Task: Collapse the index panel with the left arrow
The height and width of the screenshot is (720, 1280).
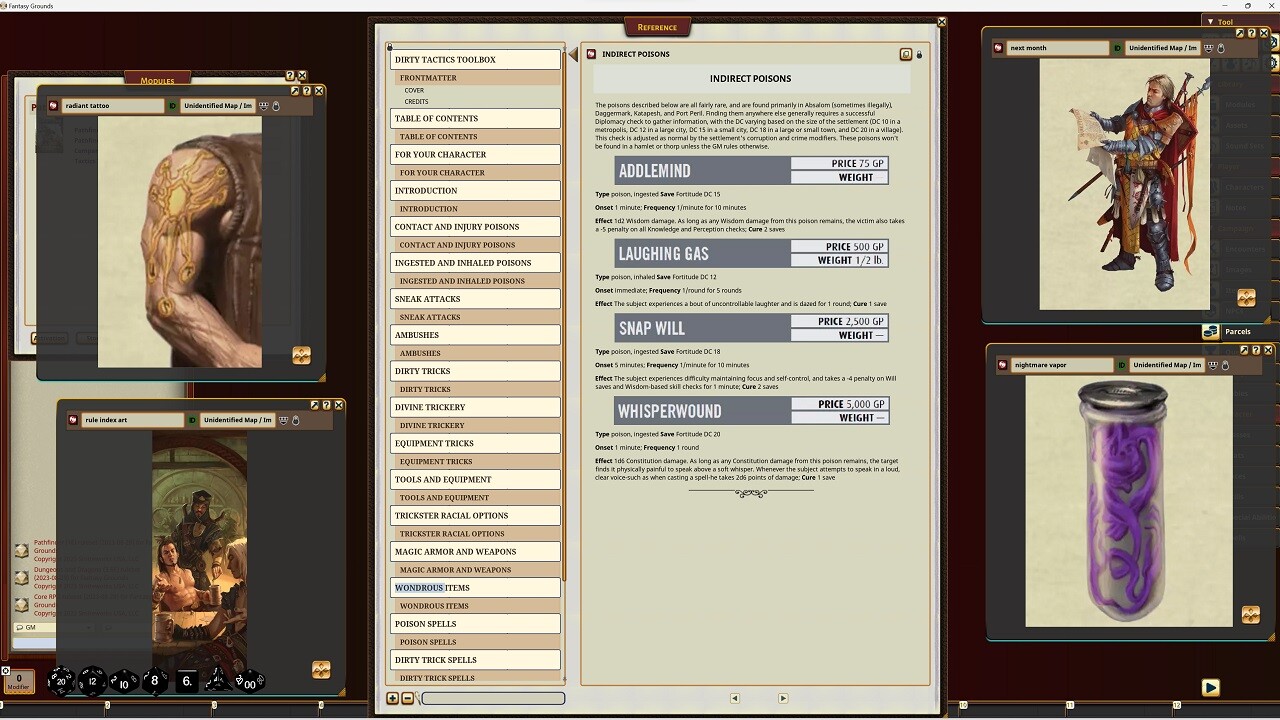Action: tap(573, 55)
